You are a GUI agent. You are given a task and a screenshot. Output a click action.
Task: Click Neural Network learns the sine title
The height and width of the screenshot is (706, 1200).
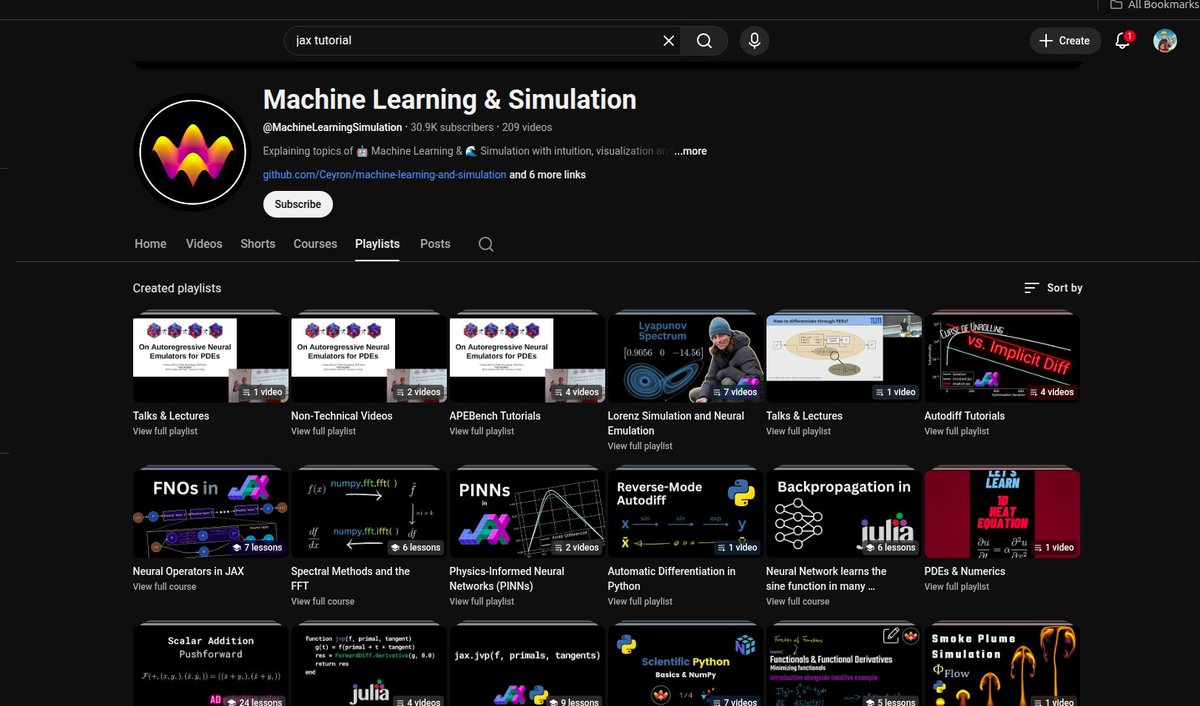click(826, 579)
